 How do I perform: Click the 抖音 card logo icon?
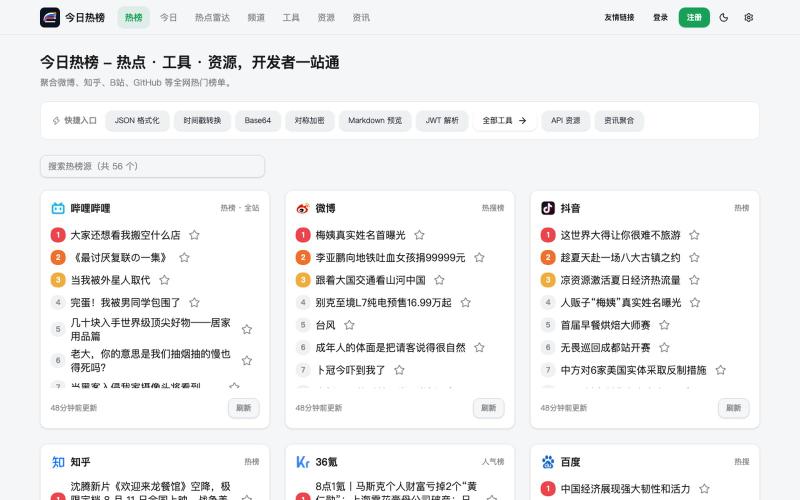548,208
